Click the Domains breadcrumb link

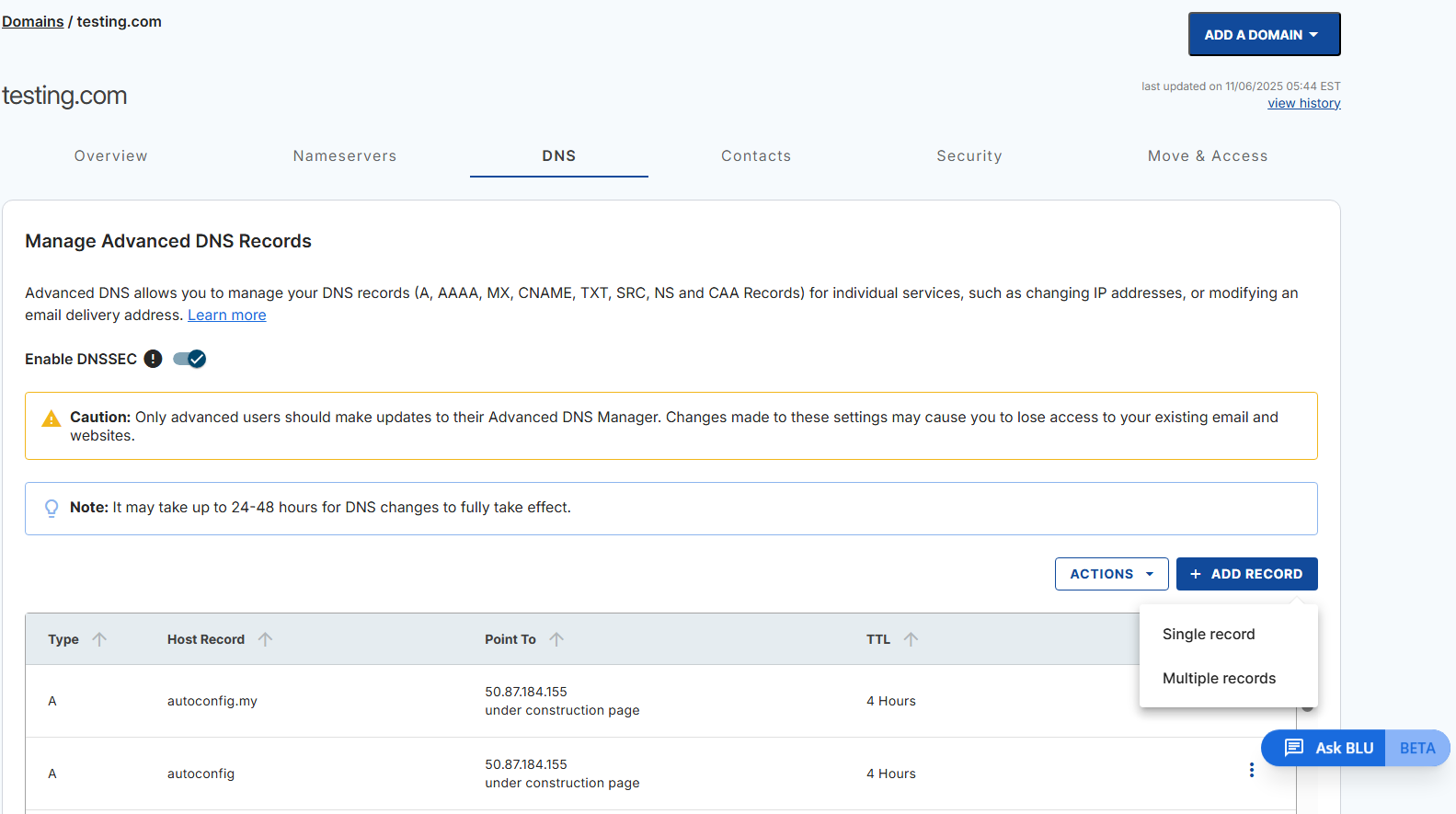pyautogui.click(x=33, y=21)
